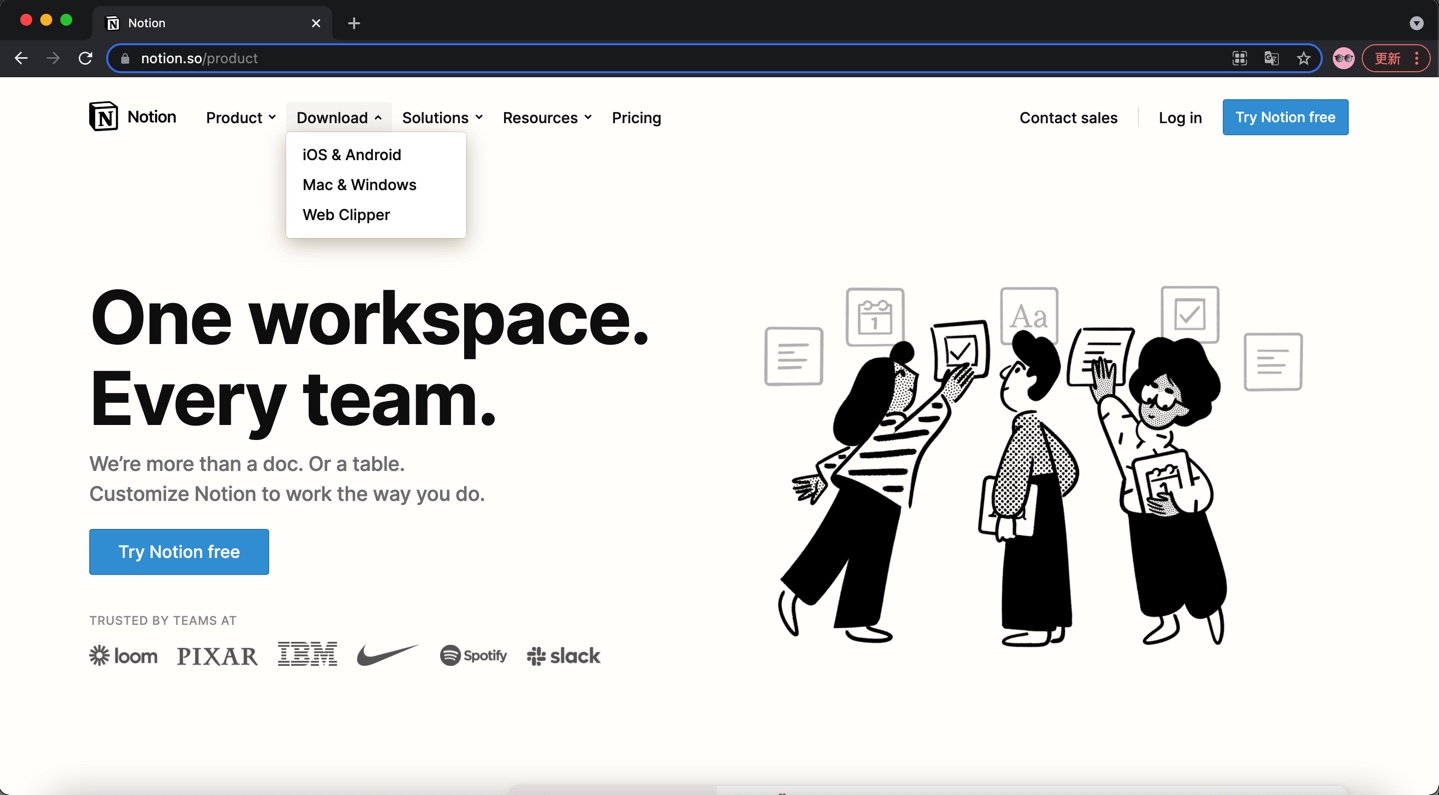The height and width of the screenshot is (795, 1439).
Task: Reload the page with the refresh icon
Action: pos(86,58)
